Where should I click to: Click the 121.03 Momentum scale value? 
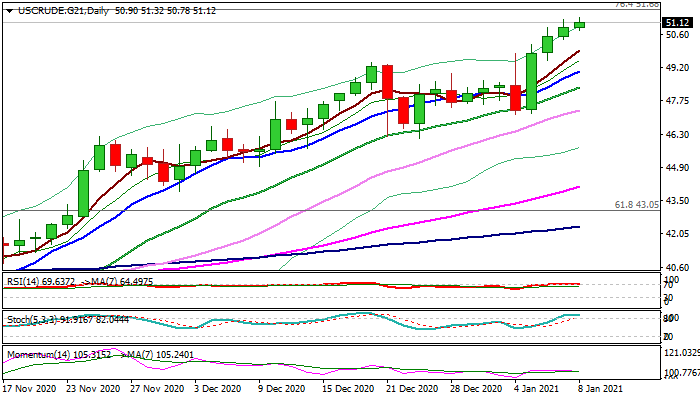pyautogui.click(x=679, y=353)
